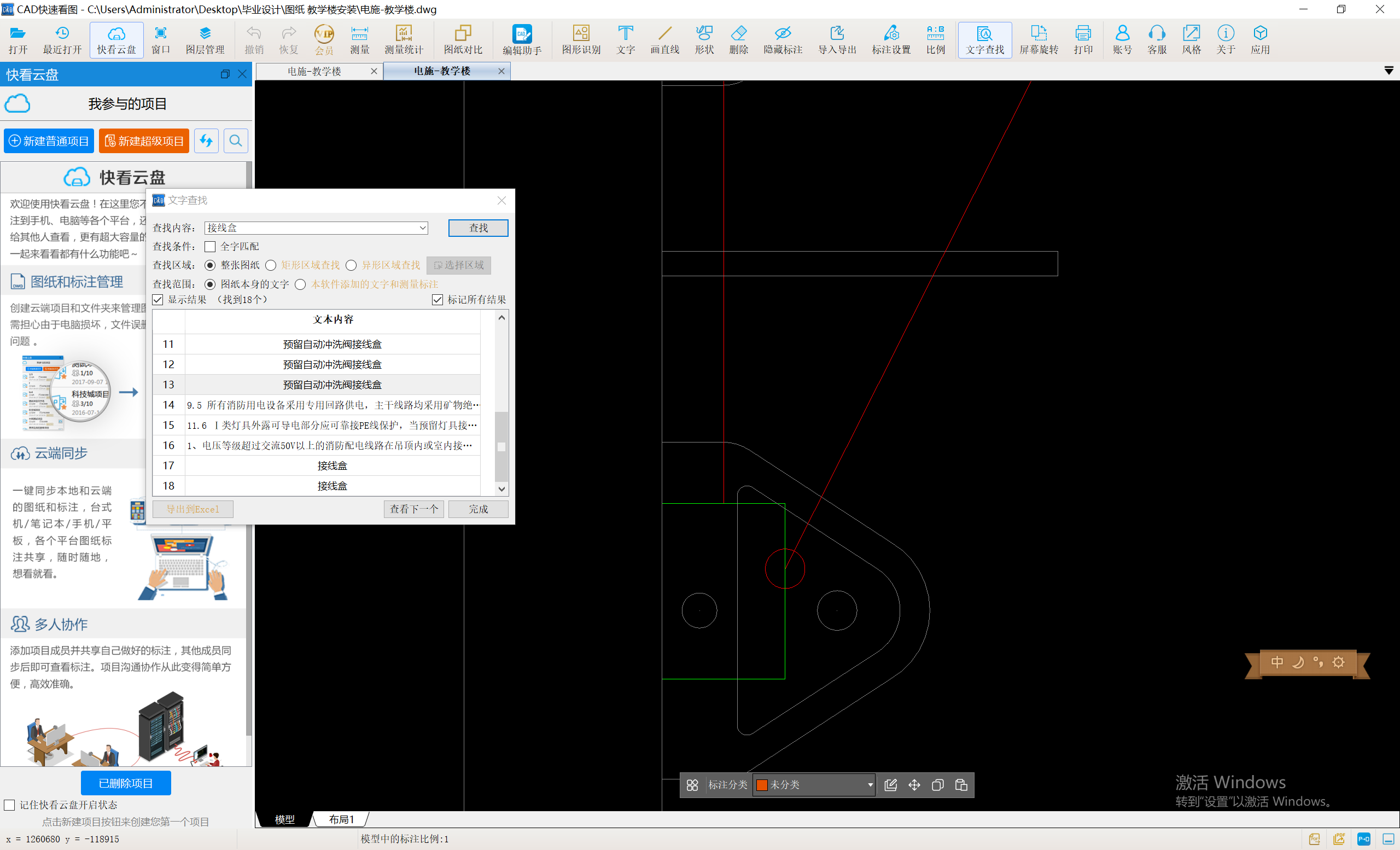Image resolution: width=1400 pixels, height=850 pixels.
Task: Click 新建超级项目 button
Action: (144, 141)
